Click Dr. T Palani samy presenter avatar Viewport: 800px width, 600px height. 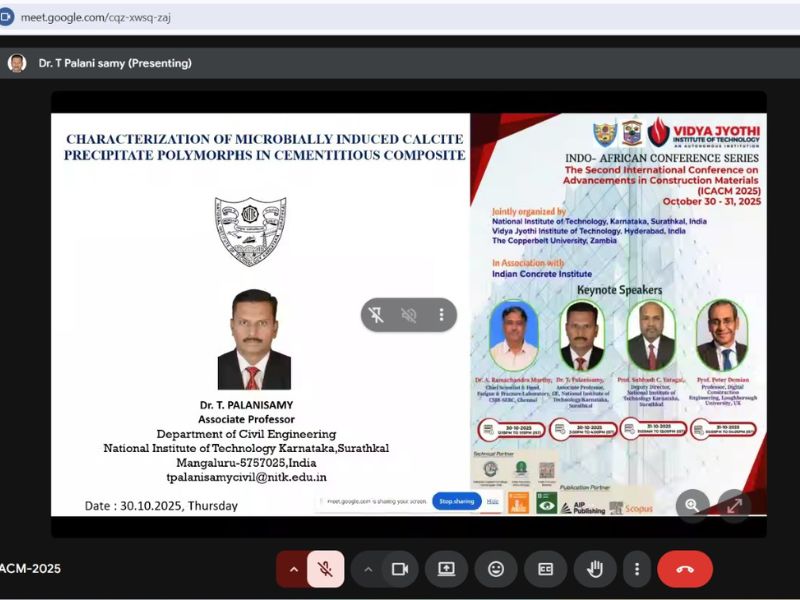pyautogui.click(x=17, y=63)
